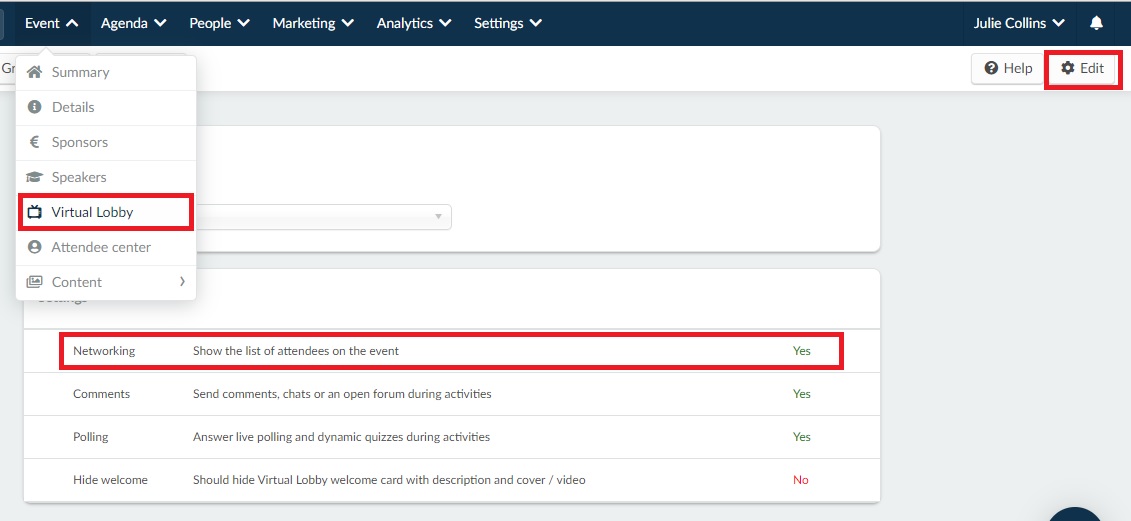Click the Summary home icon

tap(34, 72)
